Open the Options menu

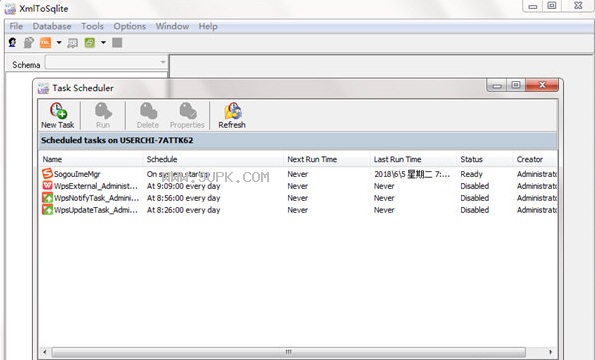coord(130,26)
